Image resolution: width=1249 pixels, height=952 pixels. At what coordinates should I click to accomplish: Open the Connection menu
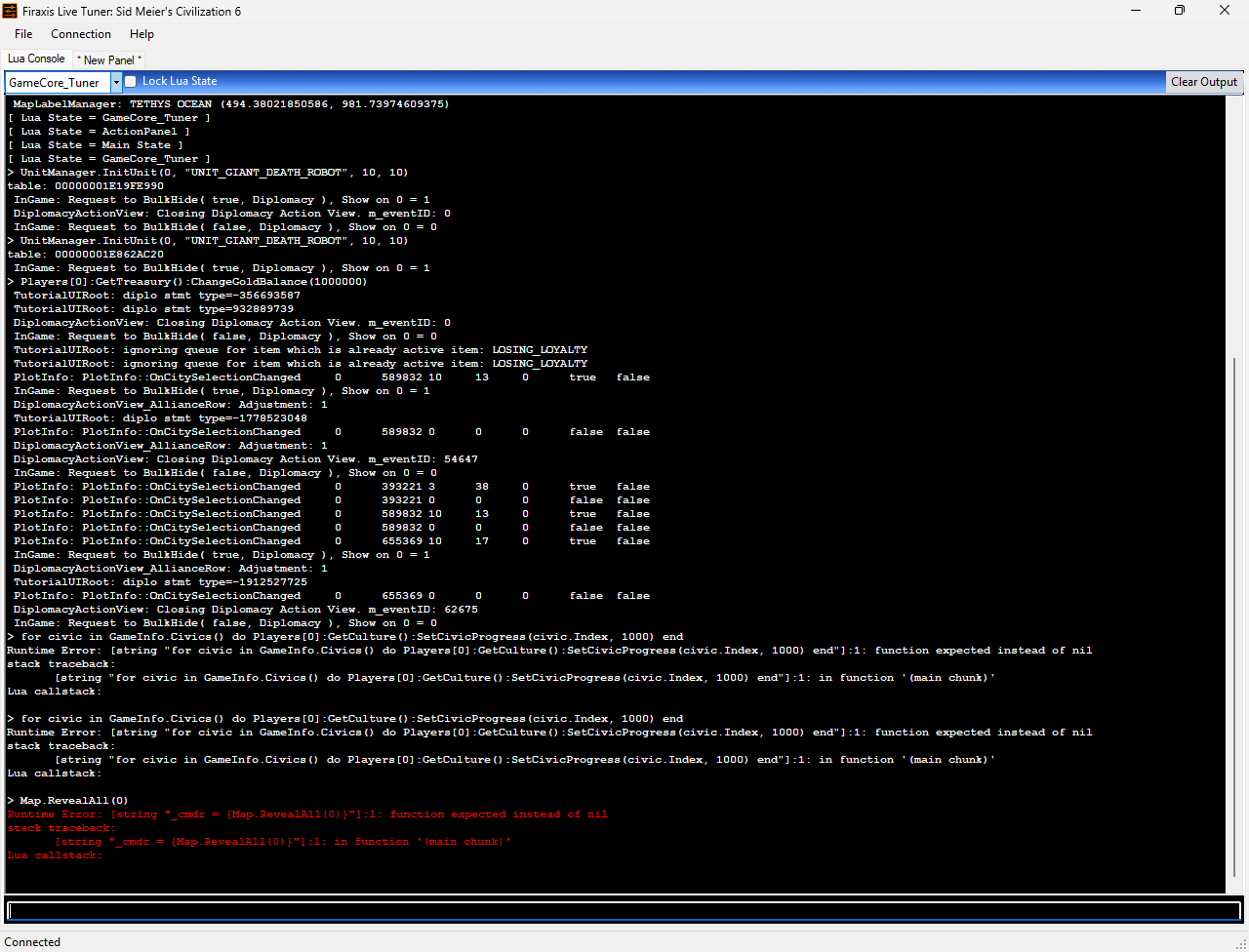pyautogui.click(x=81, y=34)
